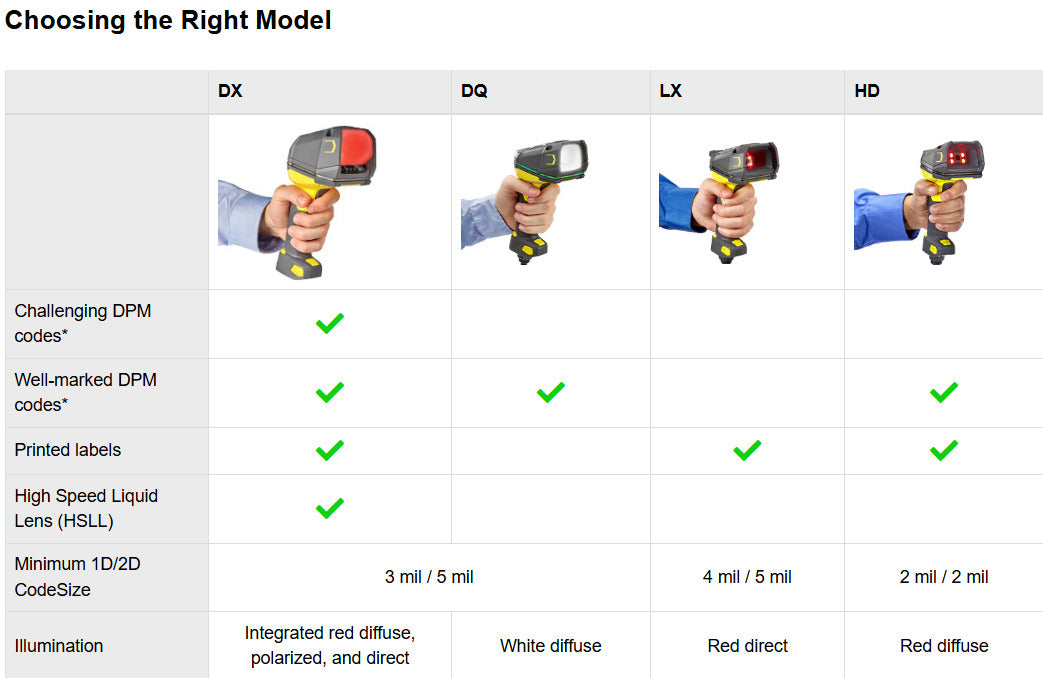Click the Choosing the Right Model heading
The width and height of the screenshot is (1043, 678).
[168, 20]
